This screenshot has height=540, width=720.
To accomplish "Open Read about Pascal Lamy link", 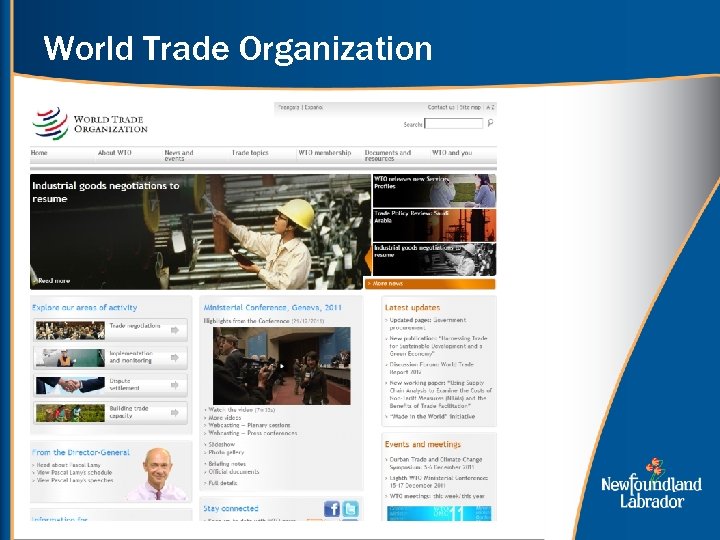I will click(x=68, y=465).
